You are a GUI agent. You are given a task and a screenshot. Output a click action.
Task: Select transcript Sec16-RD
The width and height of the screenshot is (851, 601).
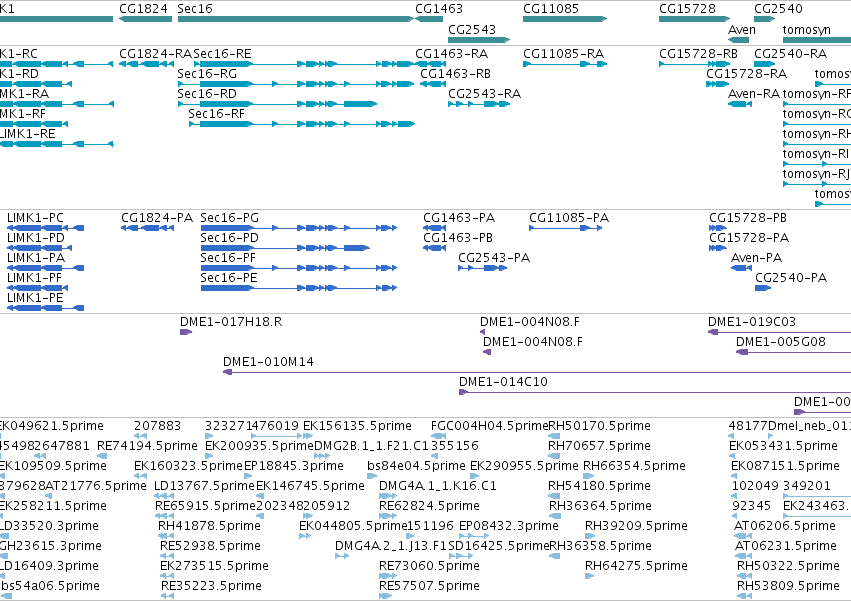(207, 94)
